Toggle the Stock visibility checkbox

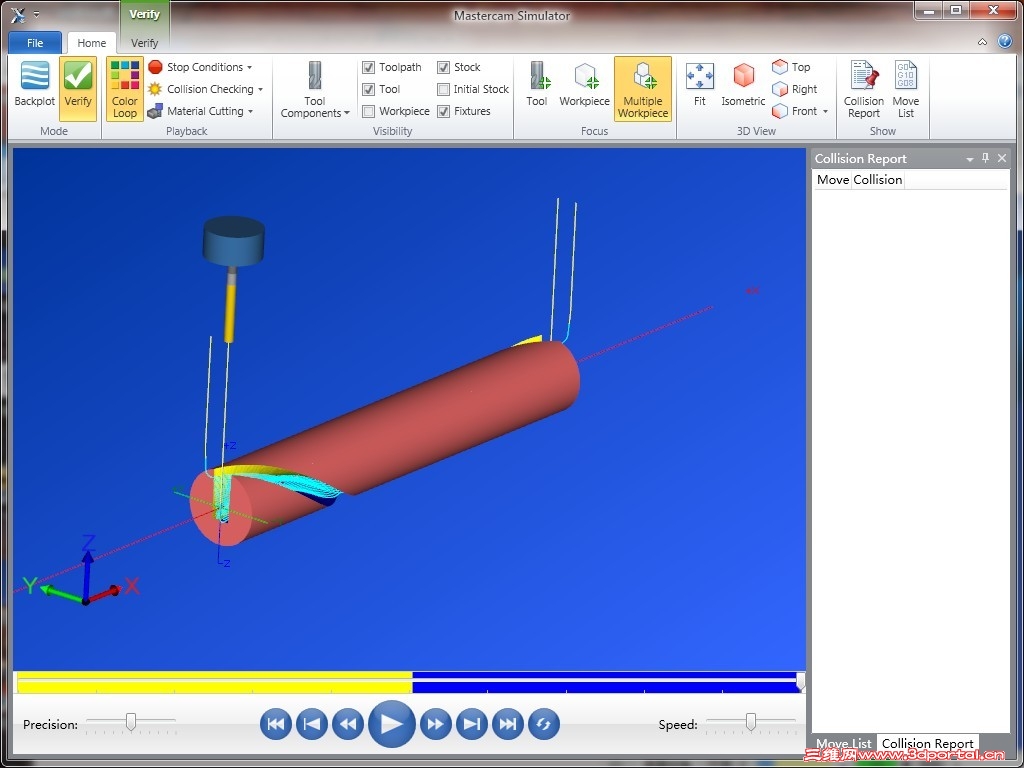pos(443,67)
